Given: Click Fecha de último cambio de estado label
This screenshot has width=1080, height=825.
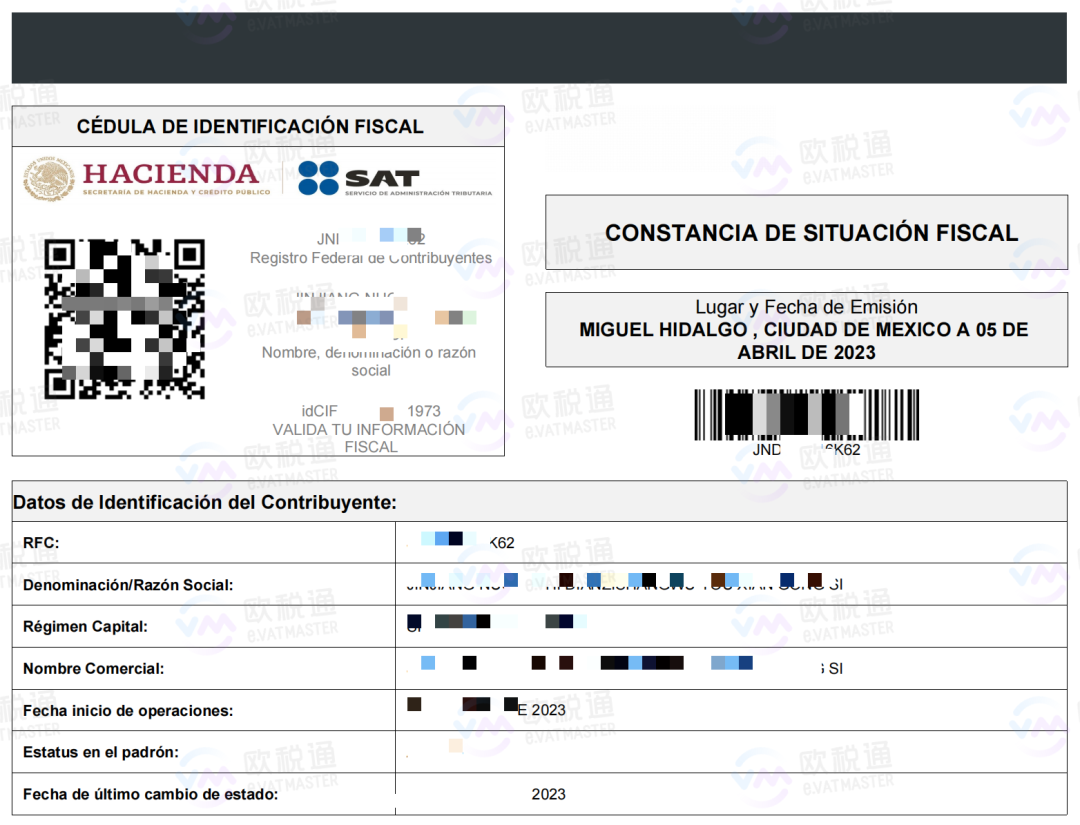Looking at the screenshot, I should point(150,795).
